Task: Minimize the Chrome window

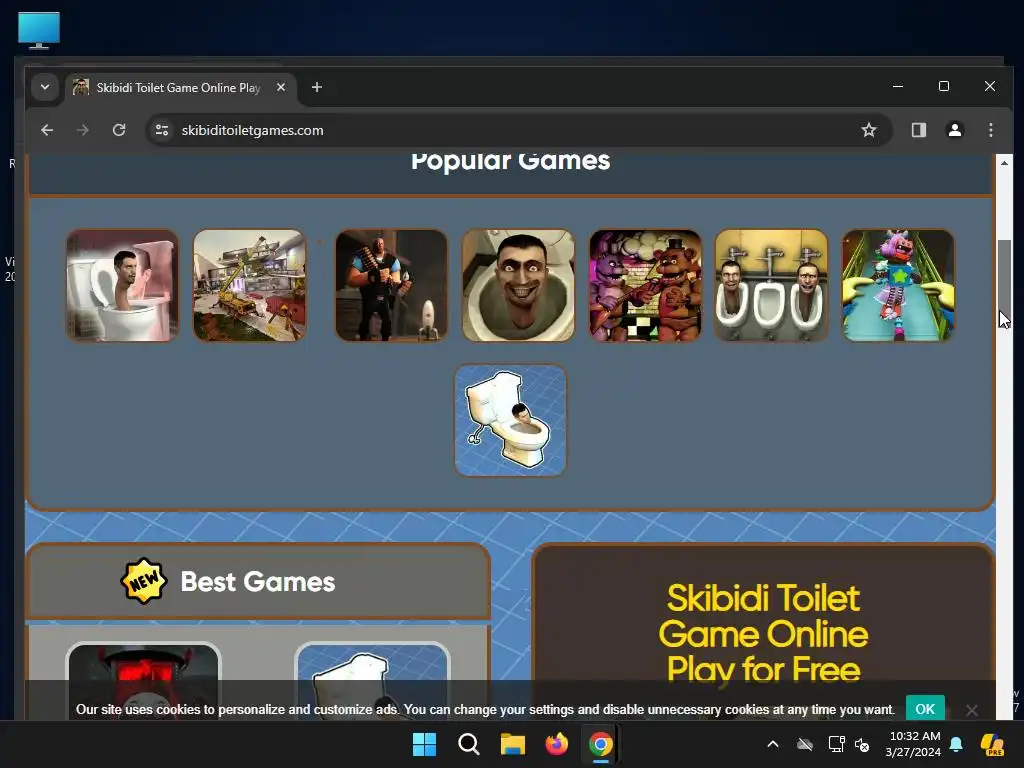Action: click(x=898, y=86)
